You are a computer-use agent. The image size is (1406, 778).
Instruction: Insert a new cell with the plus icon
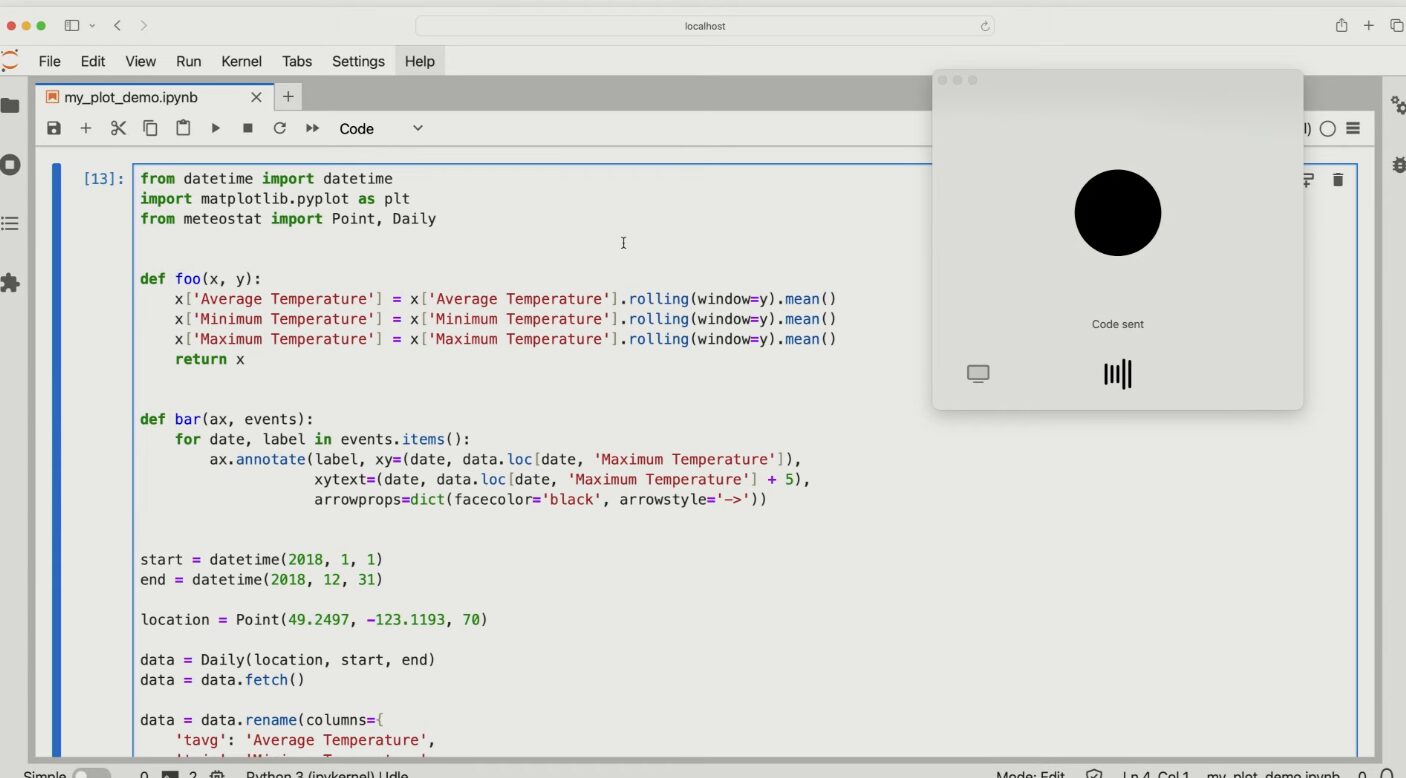pos(86,128)
